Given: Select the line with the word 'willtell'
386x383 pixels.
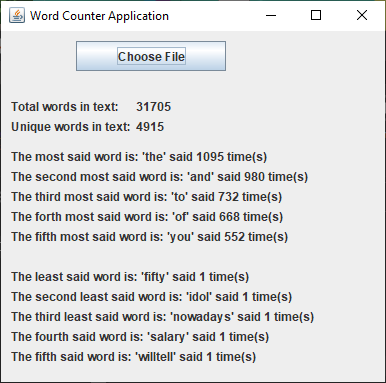Looking at the screenshot, I should click(133, 357).
